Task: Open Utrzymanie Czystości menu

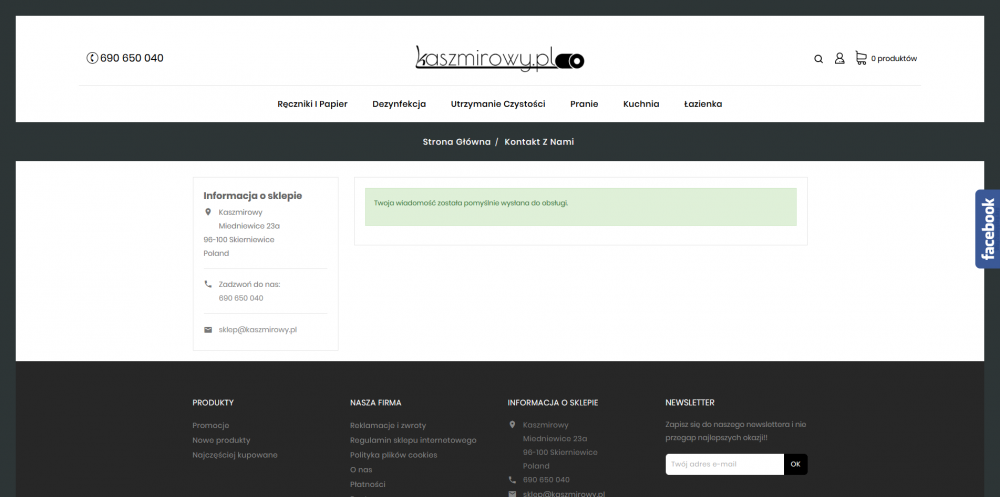Action: click(498, 104)
